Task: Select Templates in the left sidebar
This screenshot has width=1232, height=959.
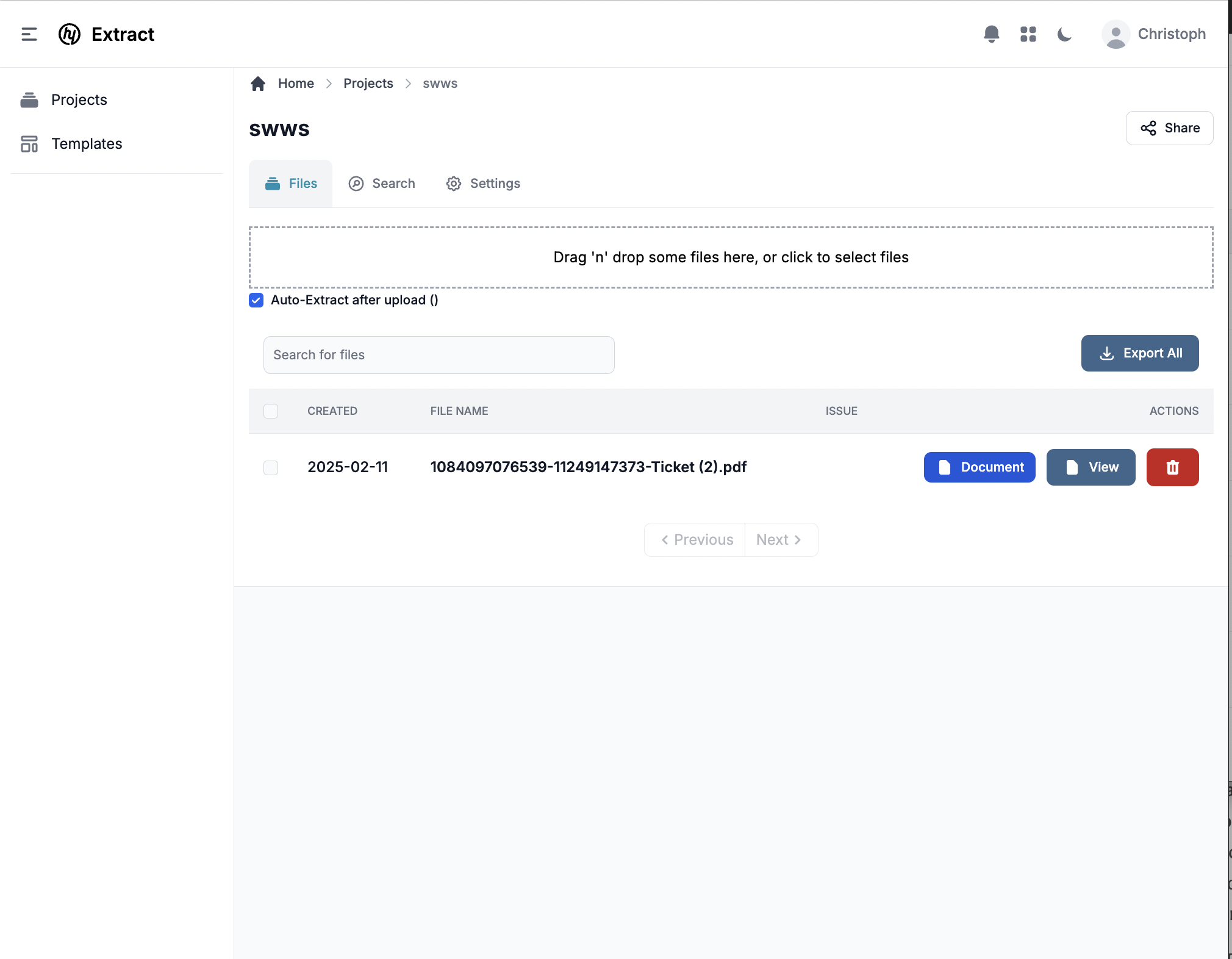Action: pyautogui.click(x=86, y=143)
